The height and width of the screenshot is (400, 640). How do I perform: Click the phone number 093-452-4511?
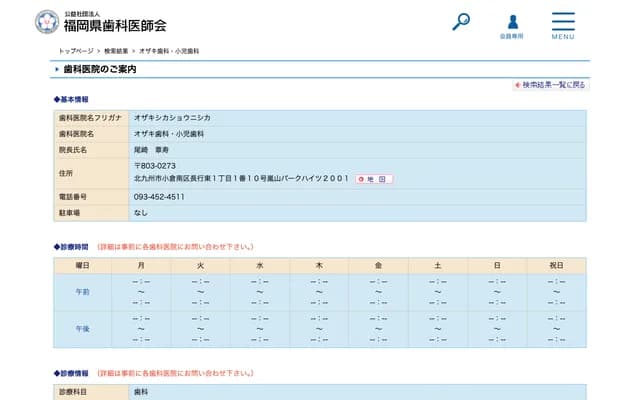click(158, 197)
